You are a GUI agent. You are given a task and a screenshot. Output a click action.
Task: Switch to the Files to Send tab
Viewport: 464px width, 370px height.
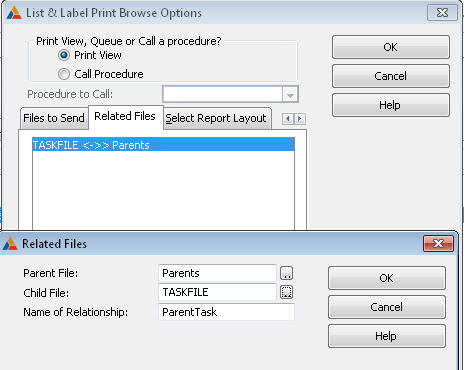[54, 118]
